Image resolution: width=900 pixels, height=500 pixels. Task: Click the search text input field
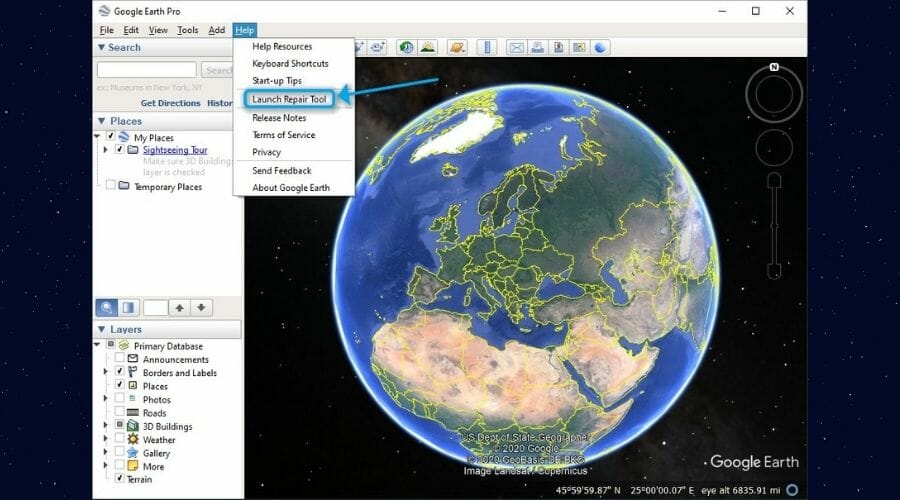click(147, 70)
